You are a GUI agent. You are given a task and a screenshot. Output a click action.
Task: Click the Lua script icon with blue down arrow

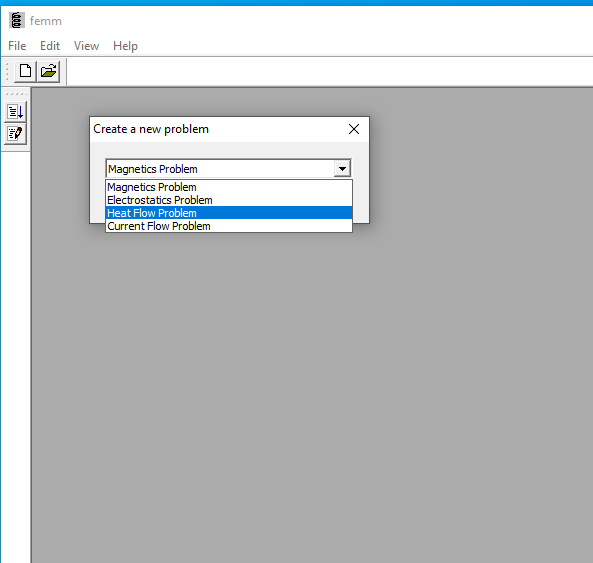click(x=16, y=112)
